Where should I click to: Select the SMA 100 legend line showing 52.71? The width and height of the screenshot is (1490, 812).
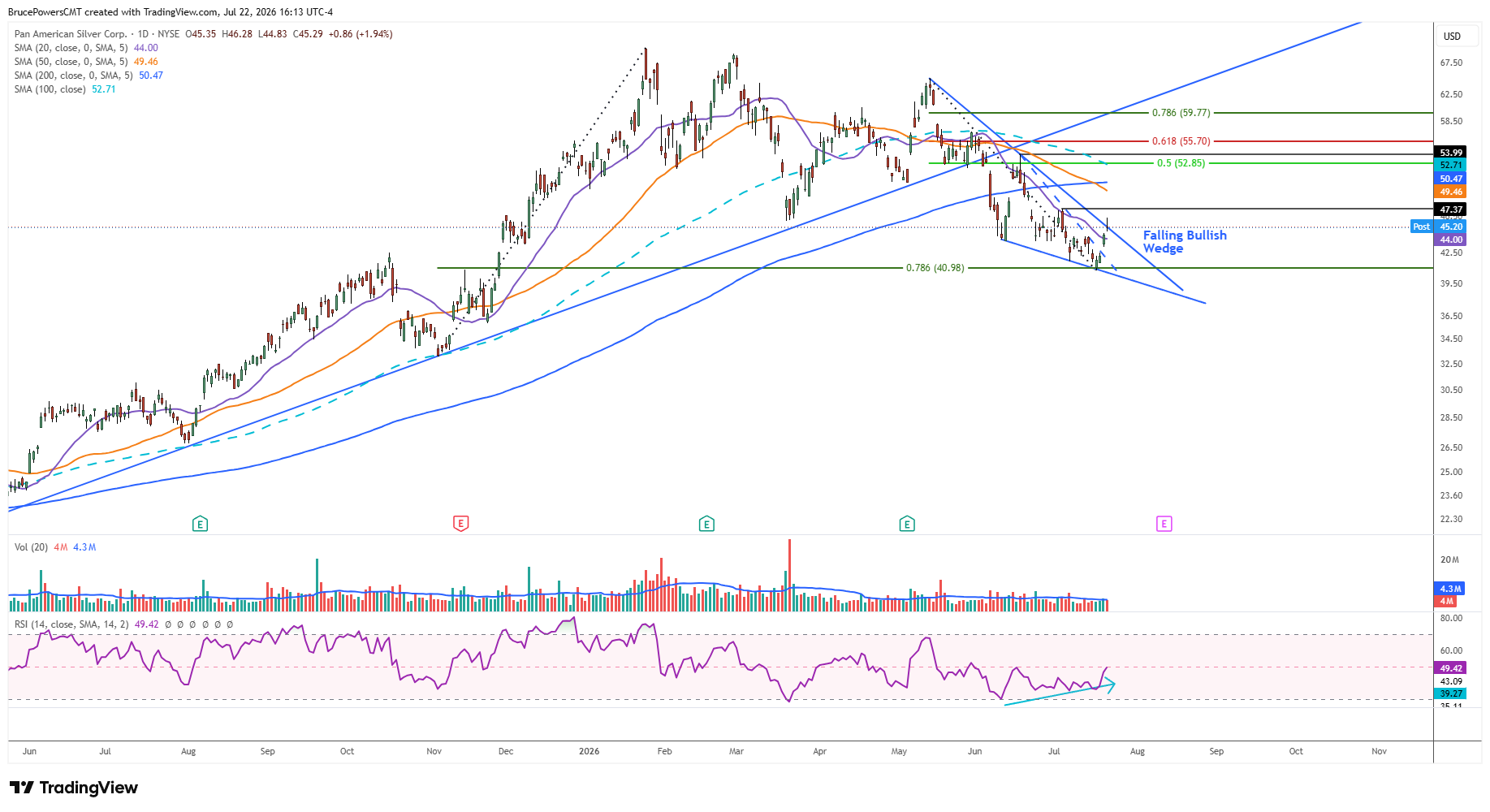pyautogui.click(x=65, y=89)
